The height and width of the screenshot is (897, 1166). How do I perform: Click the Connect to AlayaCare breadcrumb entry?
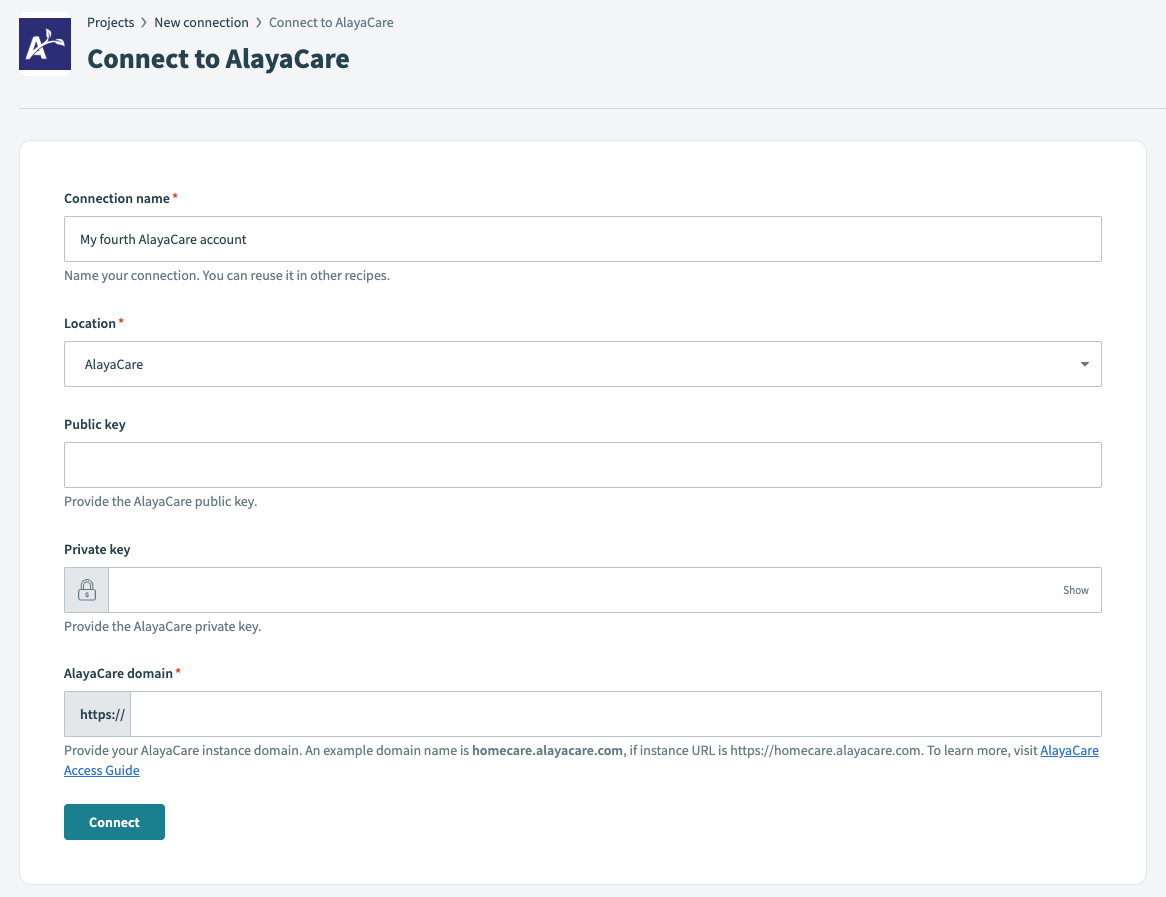tap(331, 22)
